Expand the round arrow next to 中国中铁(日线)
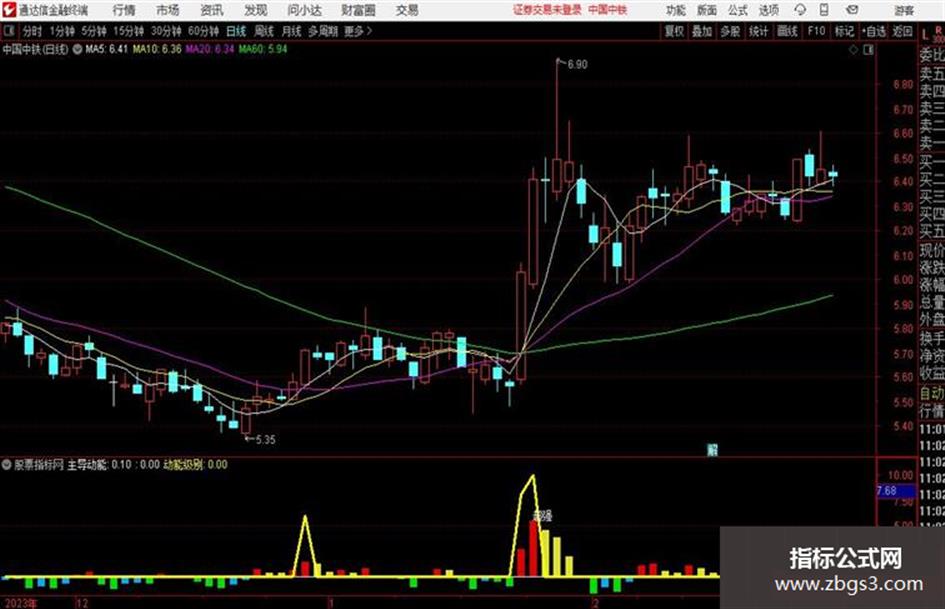 tap(77, 49)
